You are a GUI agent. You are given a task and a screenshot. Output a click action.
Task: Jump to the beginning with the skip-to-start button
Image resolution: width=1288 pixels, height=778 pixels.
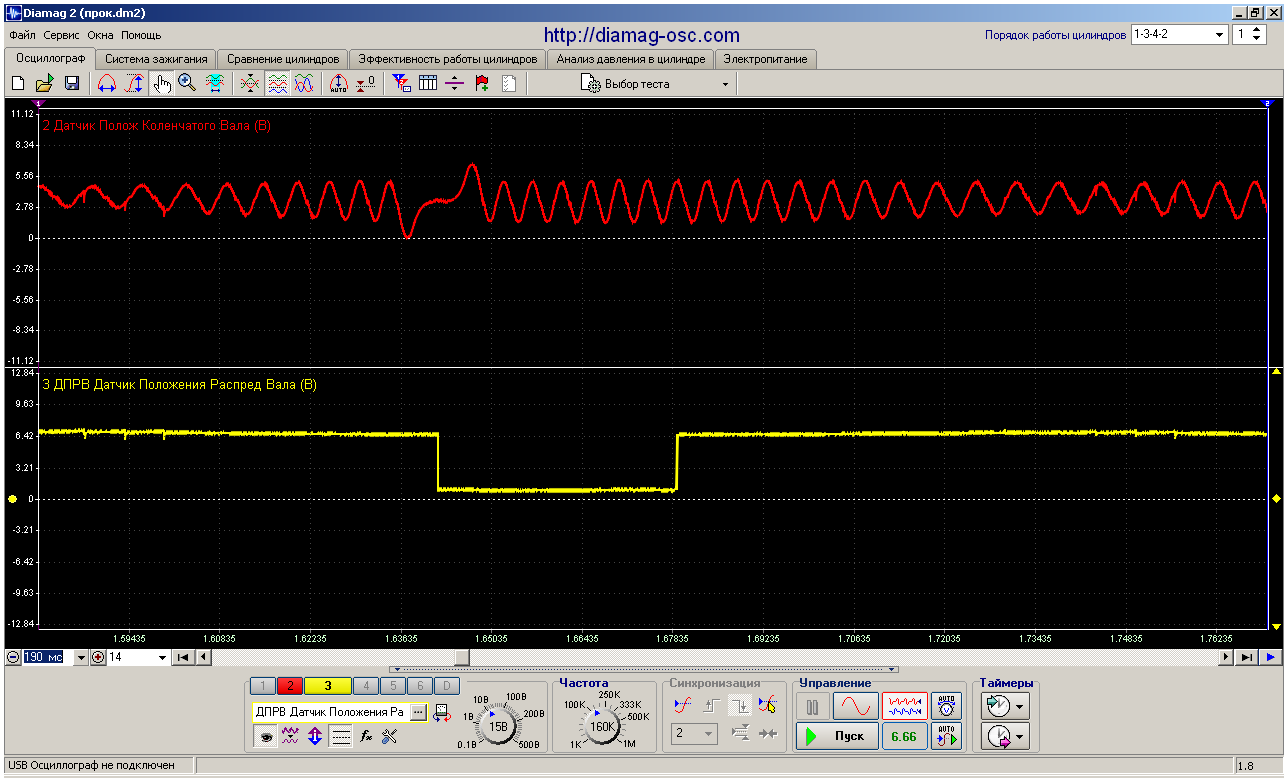(183, 657)
